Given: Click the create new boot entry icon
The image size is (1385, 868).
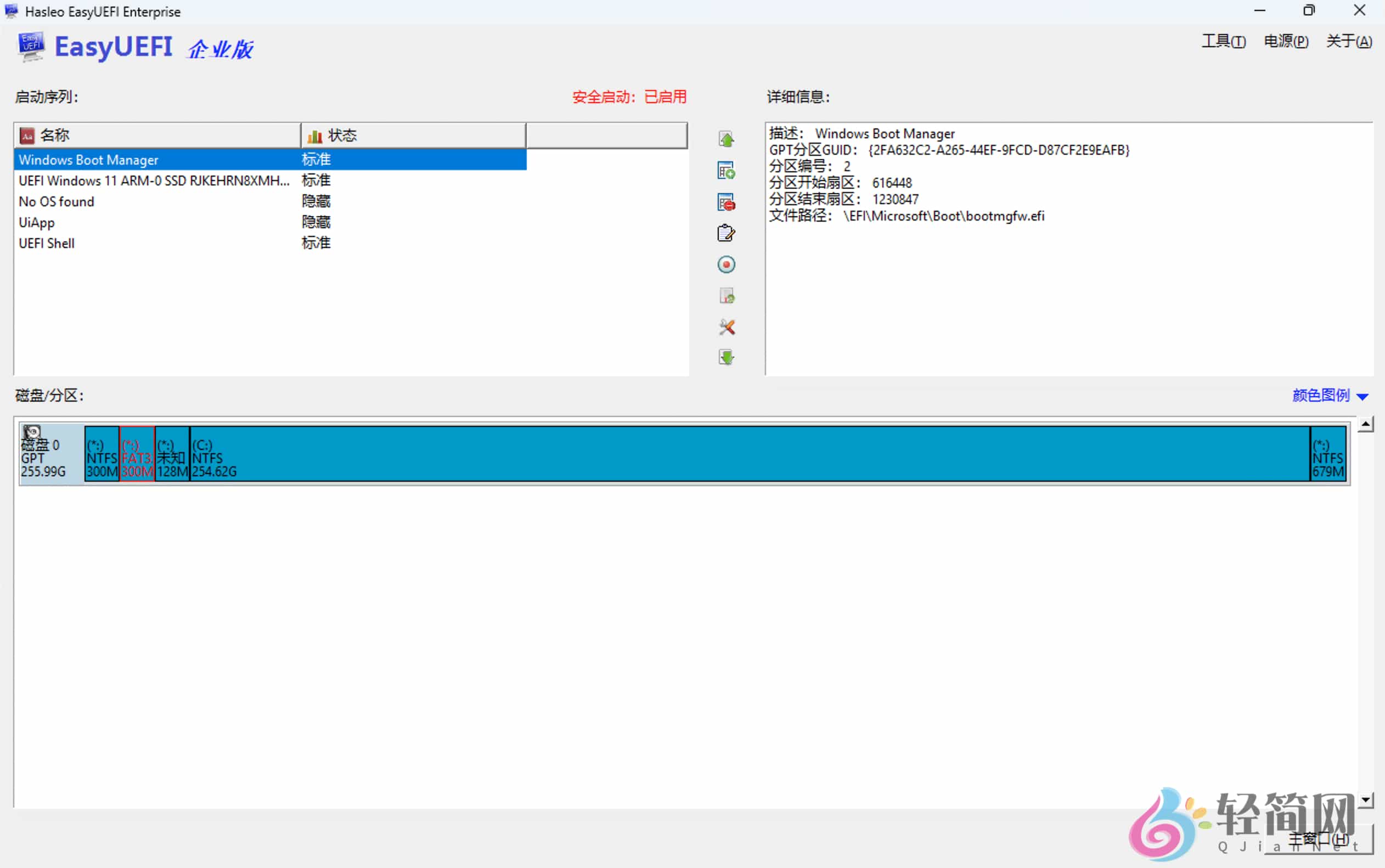Looking at the screenshot, I should (726, 171).
